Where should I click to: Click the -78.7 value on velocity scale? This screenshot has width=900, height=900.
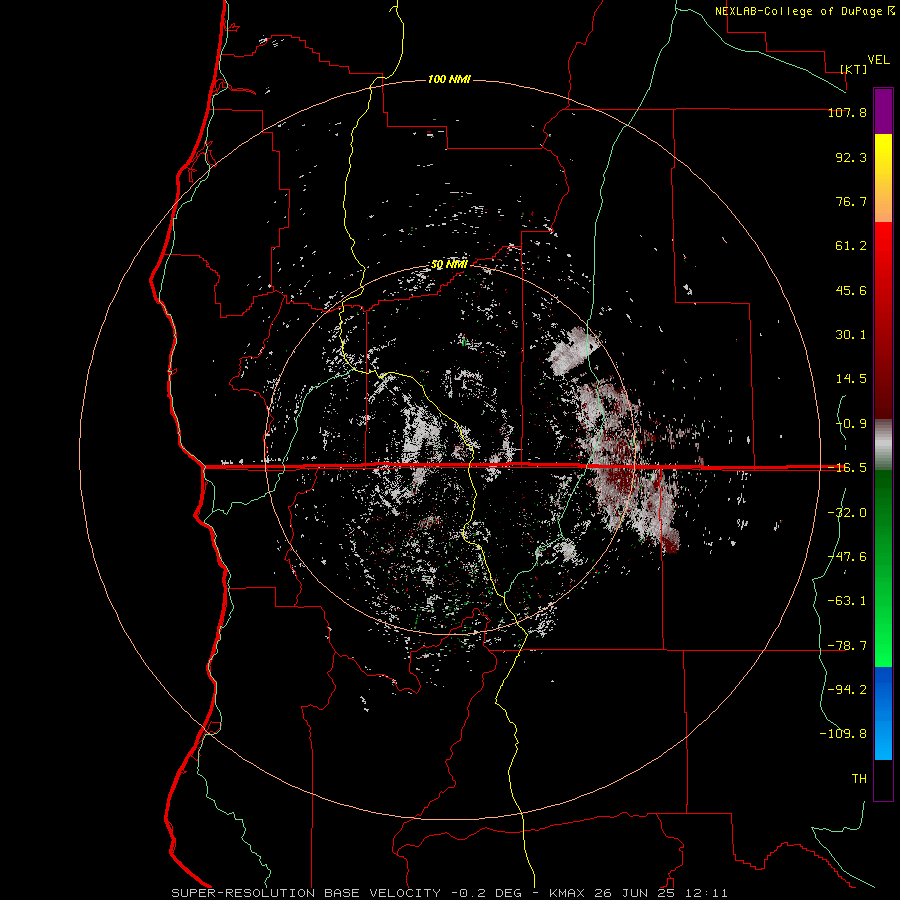click(x=847, y=646)
